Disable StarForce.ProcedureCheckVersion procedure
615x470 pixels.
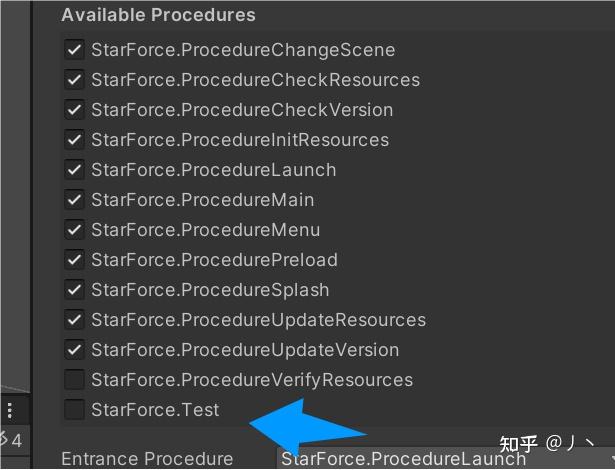click(75, 110)
